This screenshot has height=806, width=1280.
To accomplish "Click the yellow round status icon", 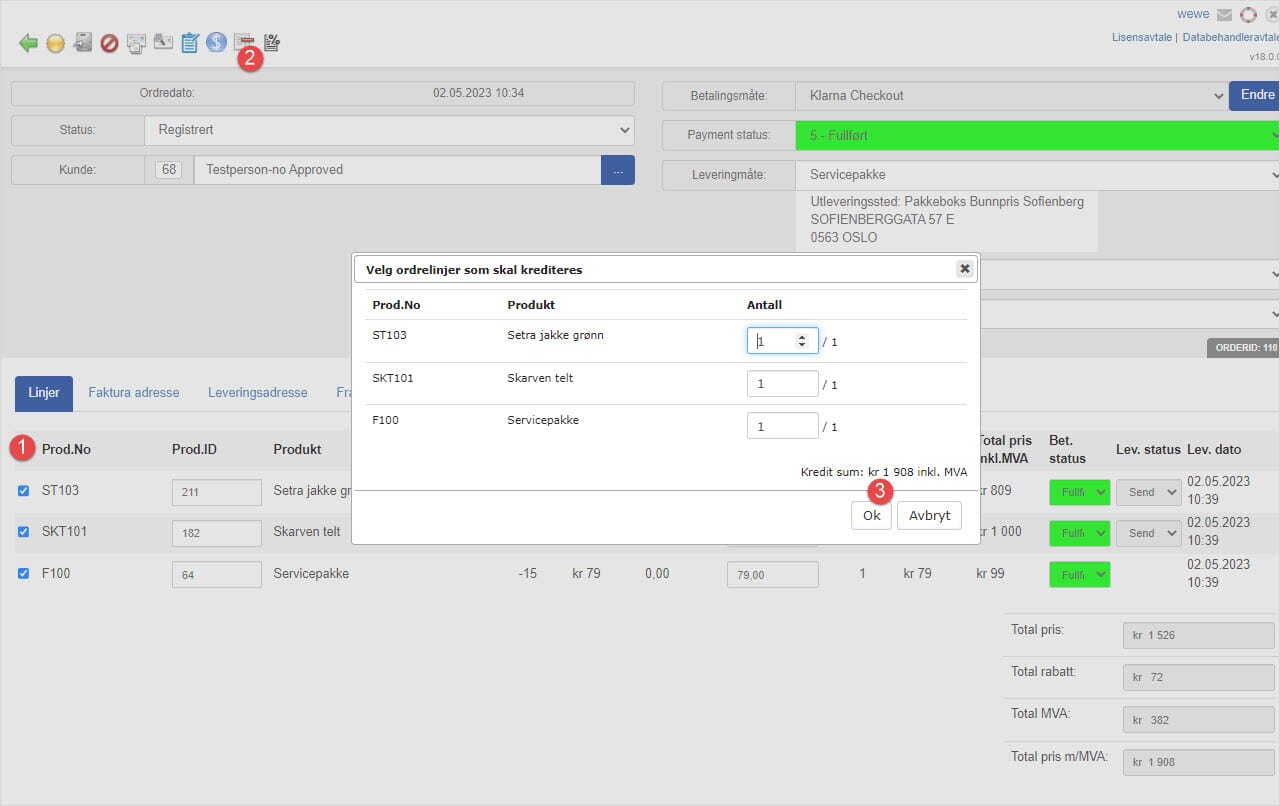I will click(x=55, y=43).
